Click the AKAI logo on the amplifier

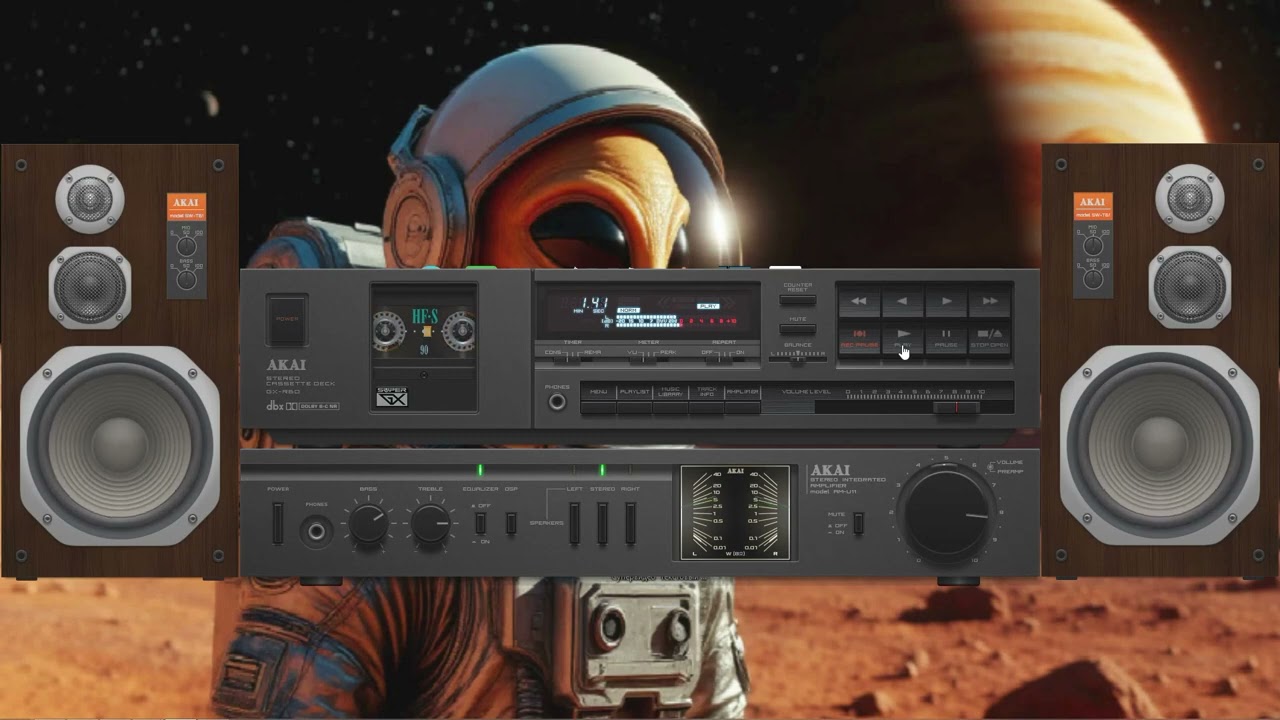coord(830,470)
